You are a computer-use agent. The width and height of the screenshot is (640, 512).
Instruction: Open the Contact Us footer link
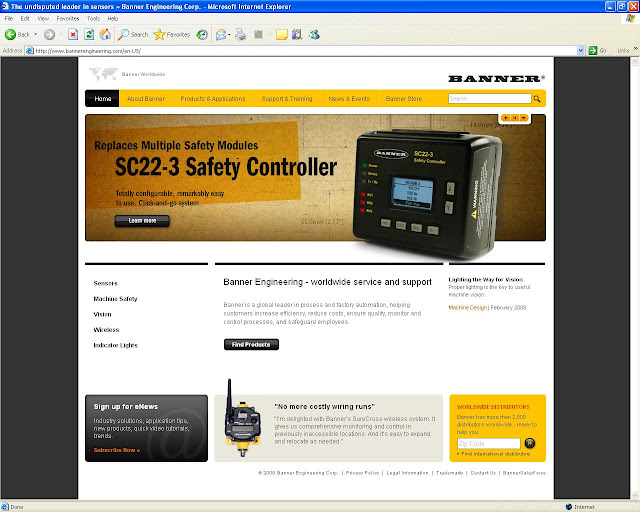[483, 473]
